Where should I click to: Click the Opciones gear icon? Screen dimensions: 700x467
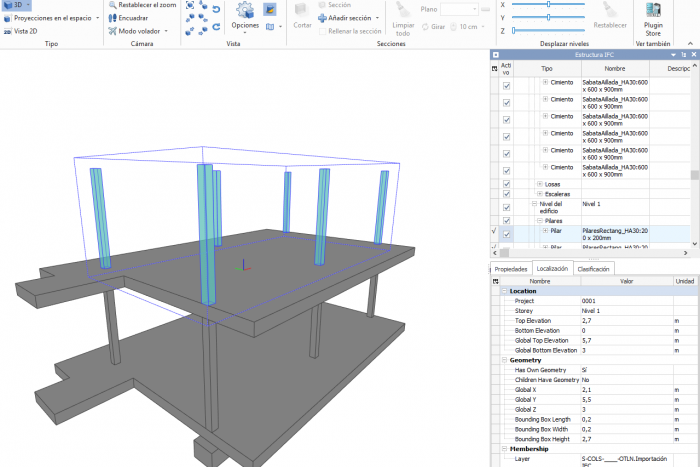[x=245, y=10]
